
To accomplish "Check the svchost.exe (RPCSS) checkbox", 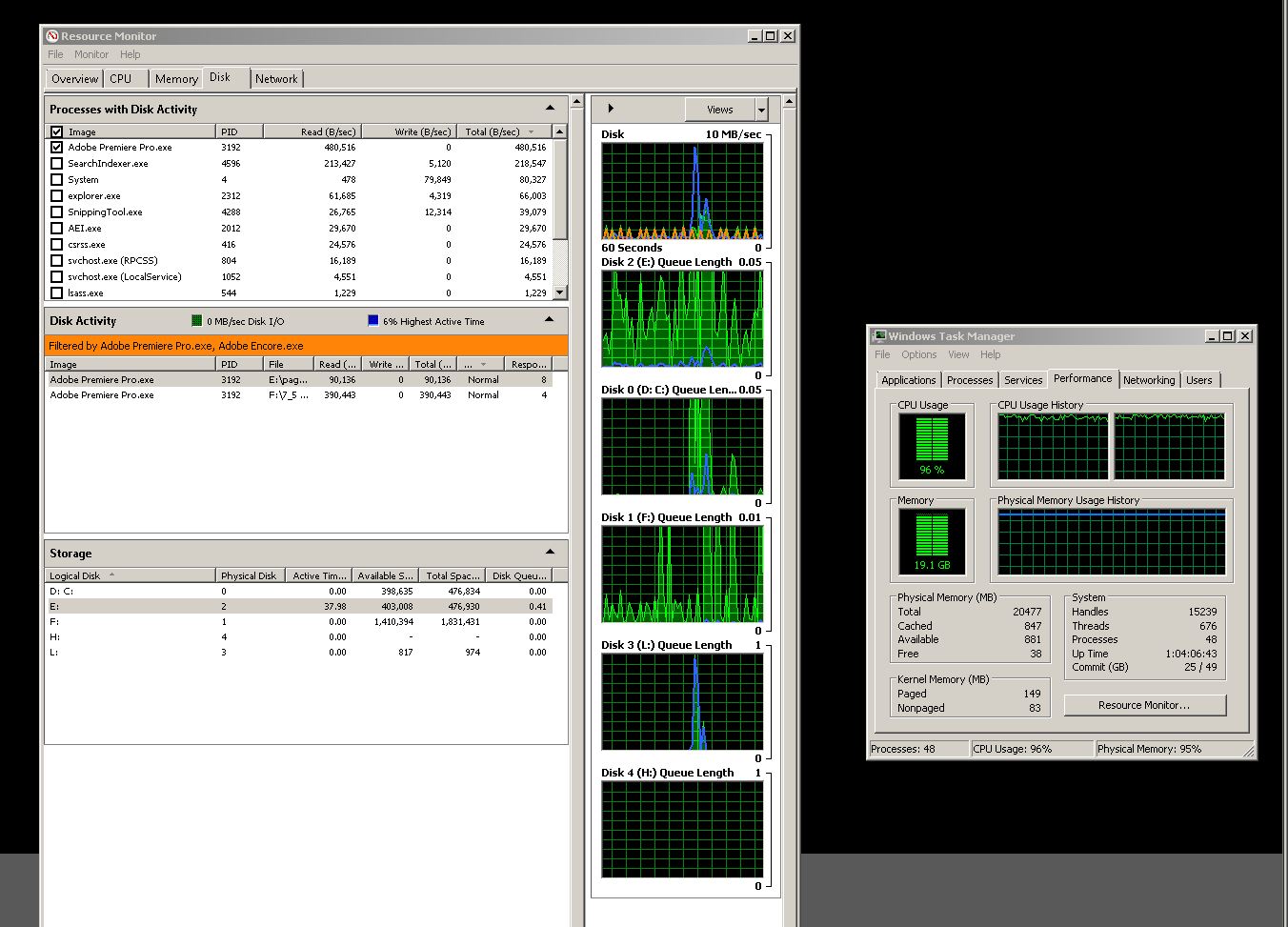I will (x=57, y=261).
